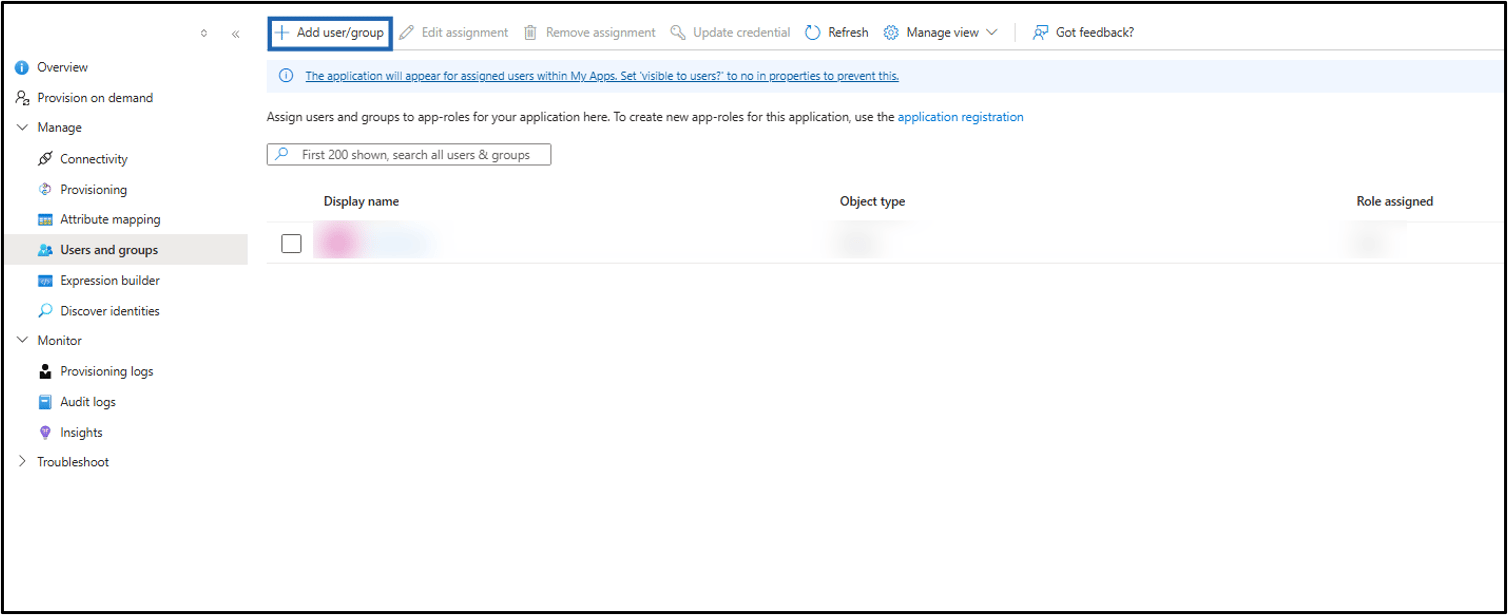Open the My Apps visibility info link
The image size is (1508, 615).
click(602, 76)
